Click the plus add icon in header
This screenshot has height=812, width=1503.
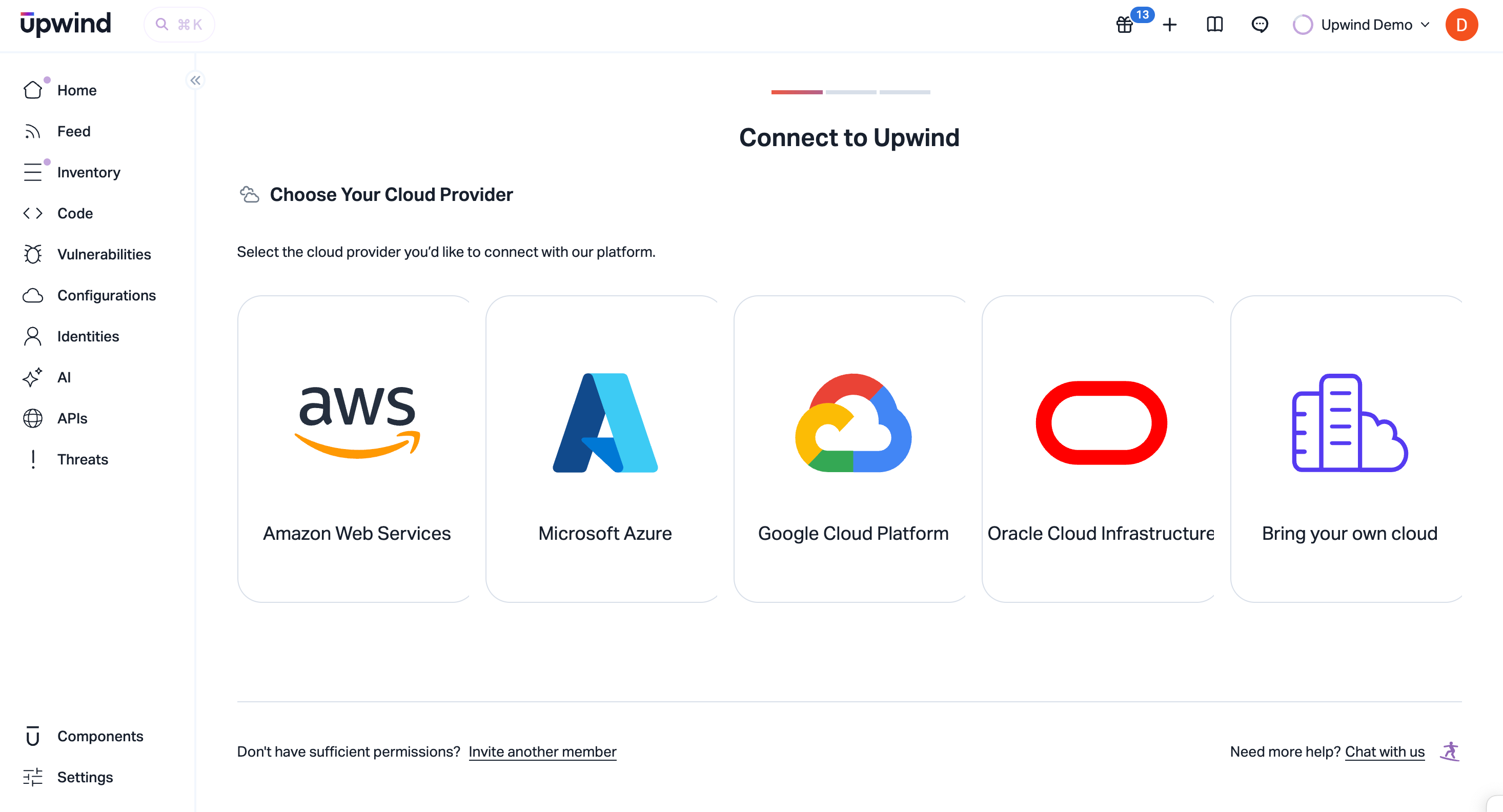point(1169,25)
